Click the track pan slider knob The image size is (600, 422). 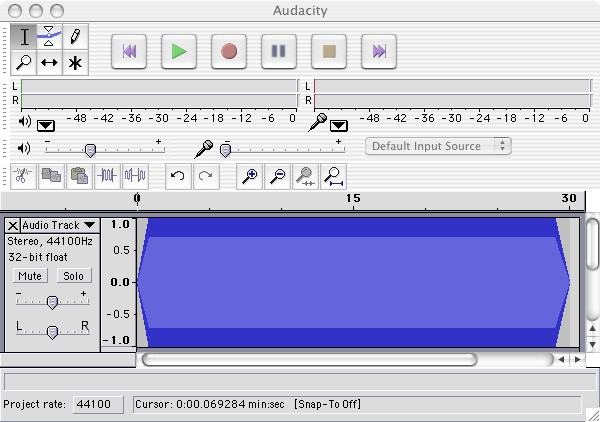(x=52, y=332)
